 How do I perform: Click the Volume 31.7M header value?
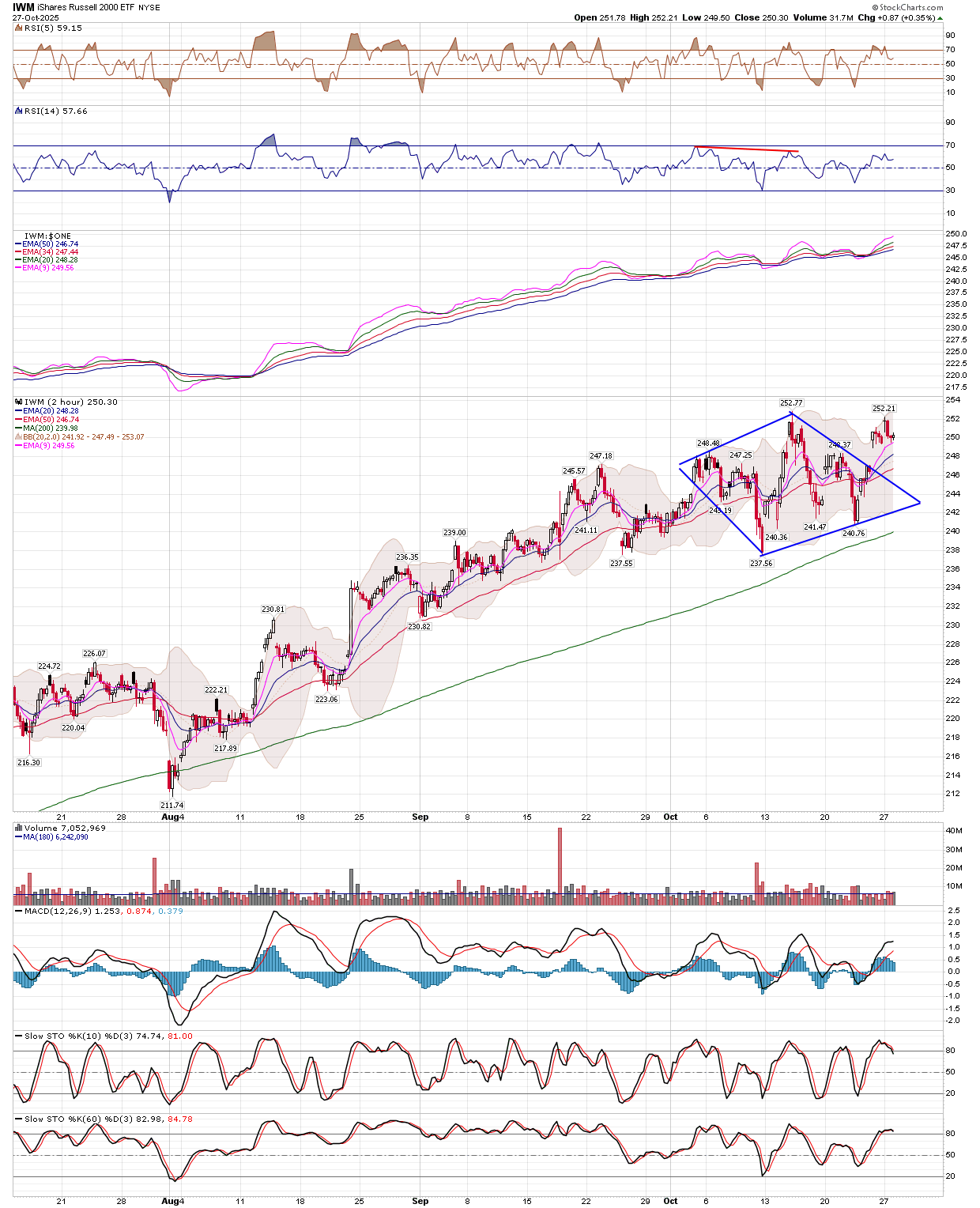tap(823, 17)
